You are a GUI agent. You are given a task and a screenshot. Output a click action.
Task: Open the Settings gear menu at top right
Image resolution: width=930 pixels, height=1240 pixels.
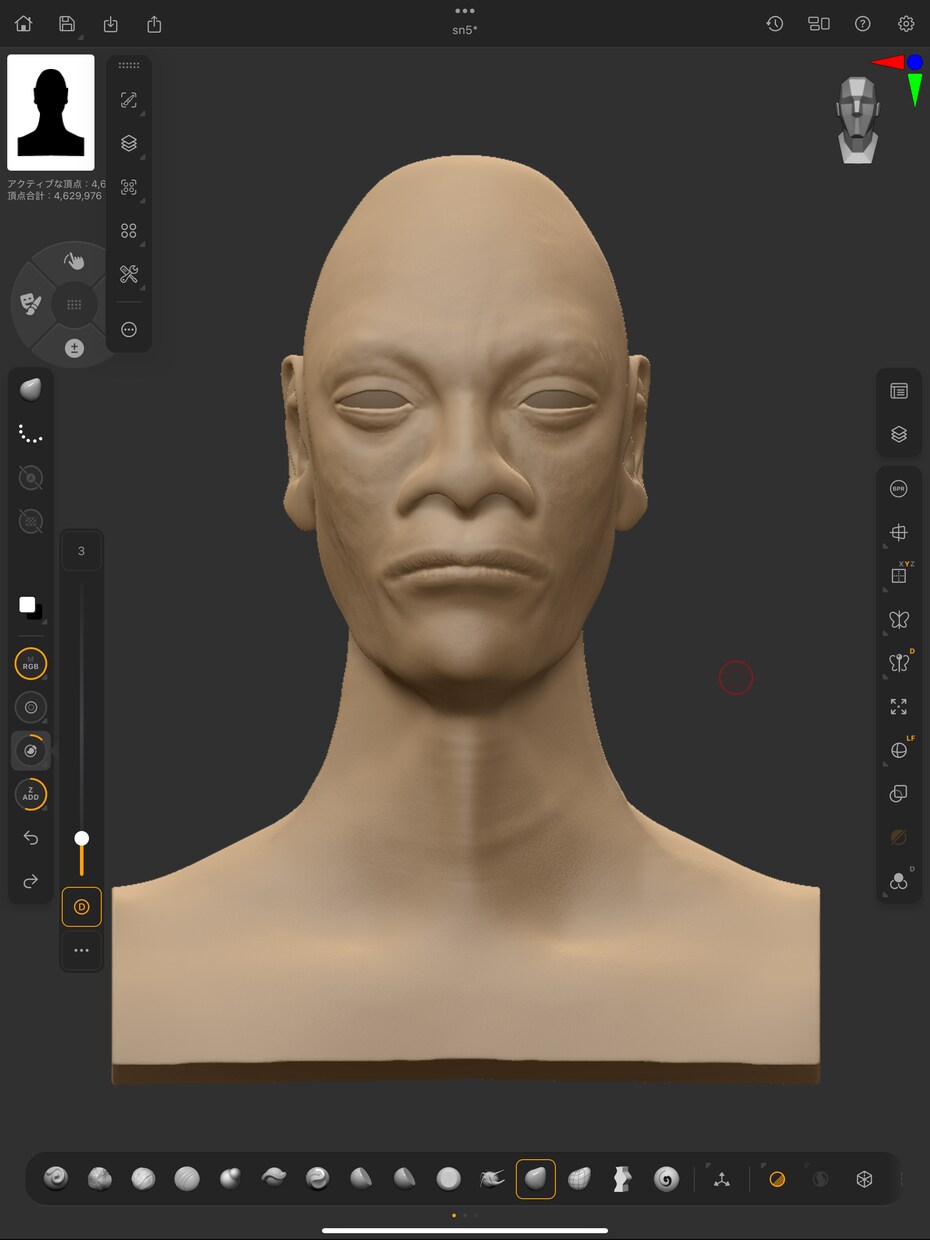tap(905, 23)
